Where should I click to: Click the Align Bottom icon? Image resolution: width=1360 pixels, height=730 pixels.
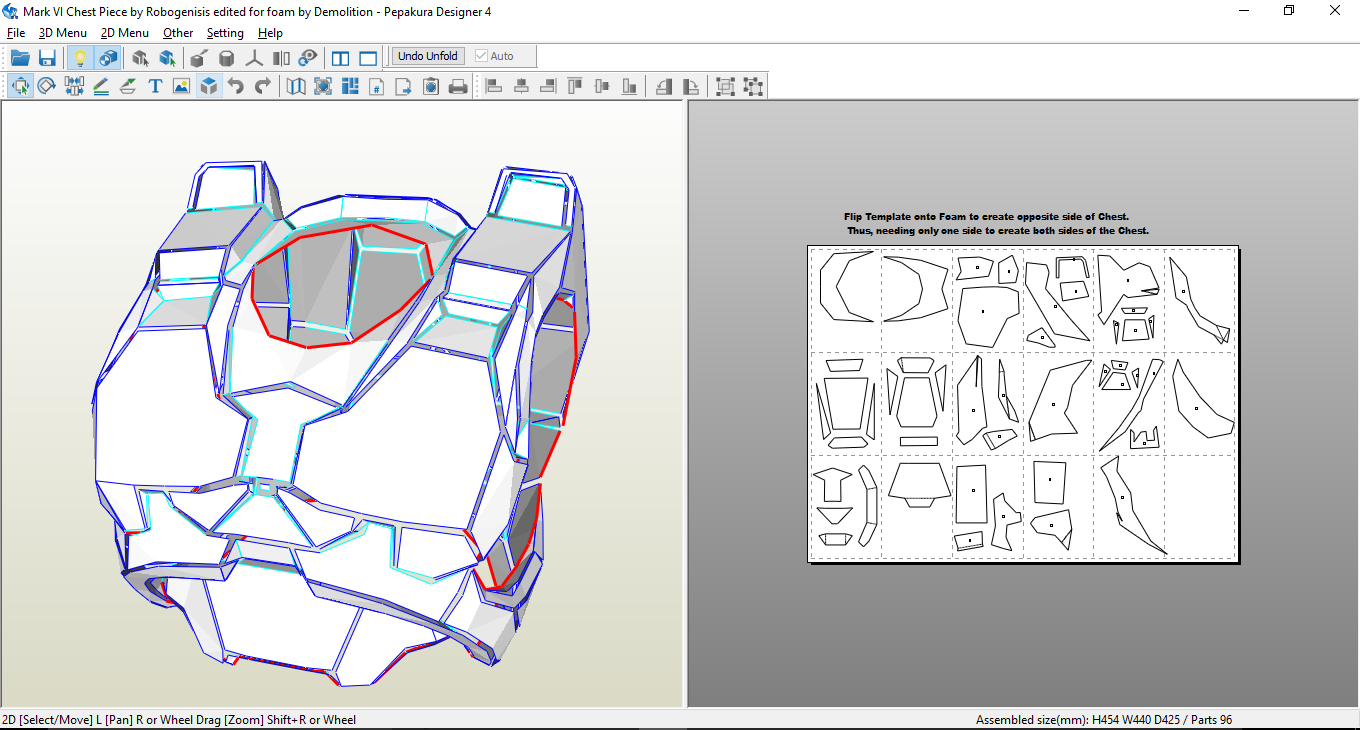(629, 86)
